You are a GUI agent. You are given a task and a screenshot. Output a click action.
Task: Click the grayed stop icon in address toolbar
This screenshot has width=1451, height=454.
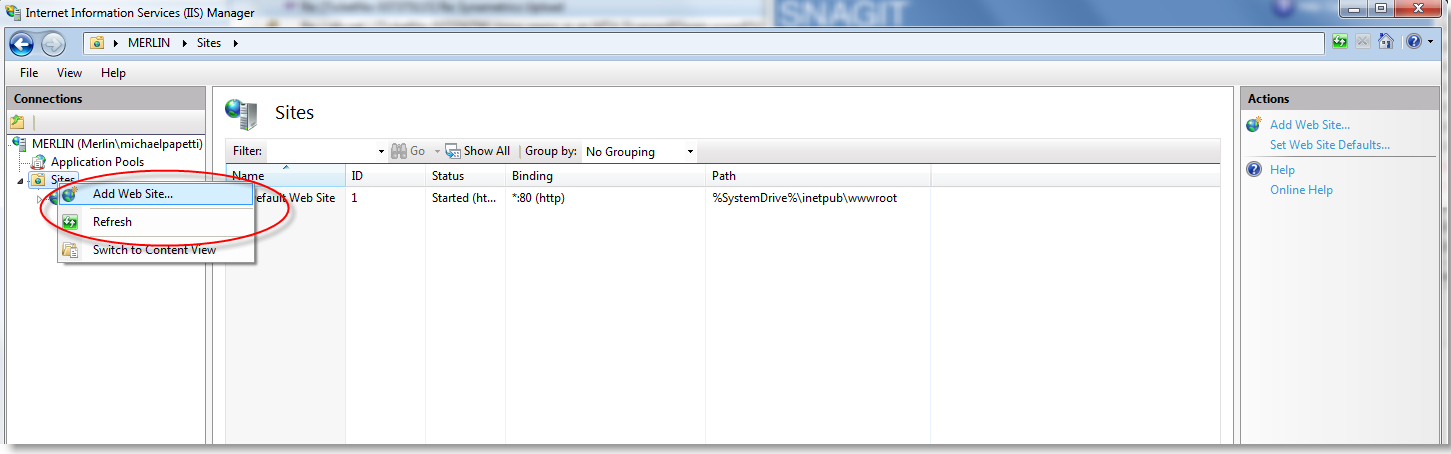pyautogui.click(x=1363, y=42)
